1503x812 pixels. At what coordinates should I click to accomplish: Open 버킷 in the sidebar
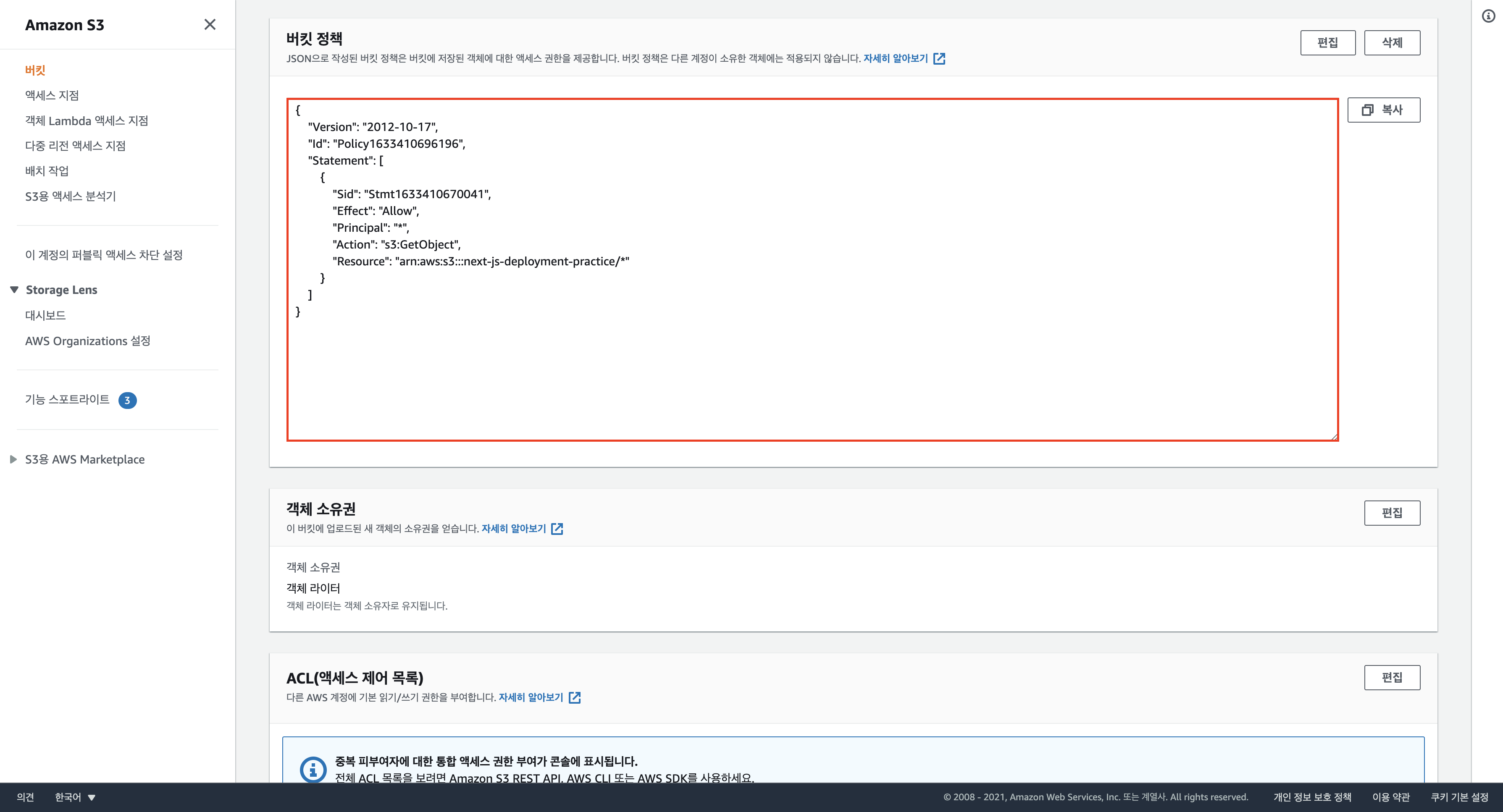(35, 71)
